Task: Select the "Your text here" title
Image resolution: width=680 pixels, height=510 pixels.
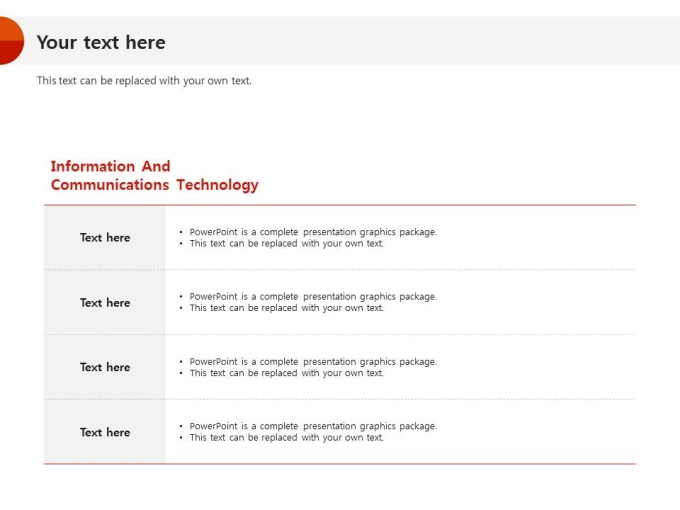Action: pos(101,42)
